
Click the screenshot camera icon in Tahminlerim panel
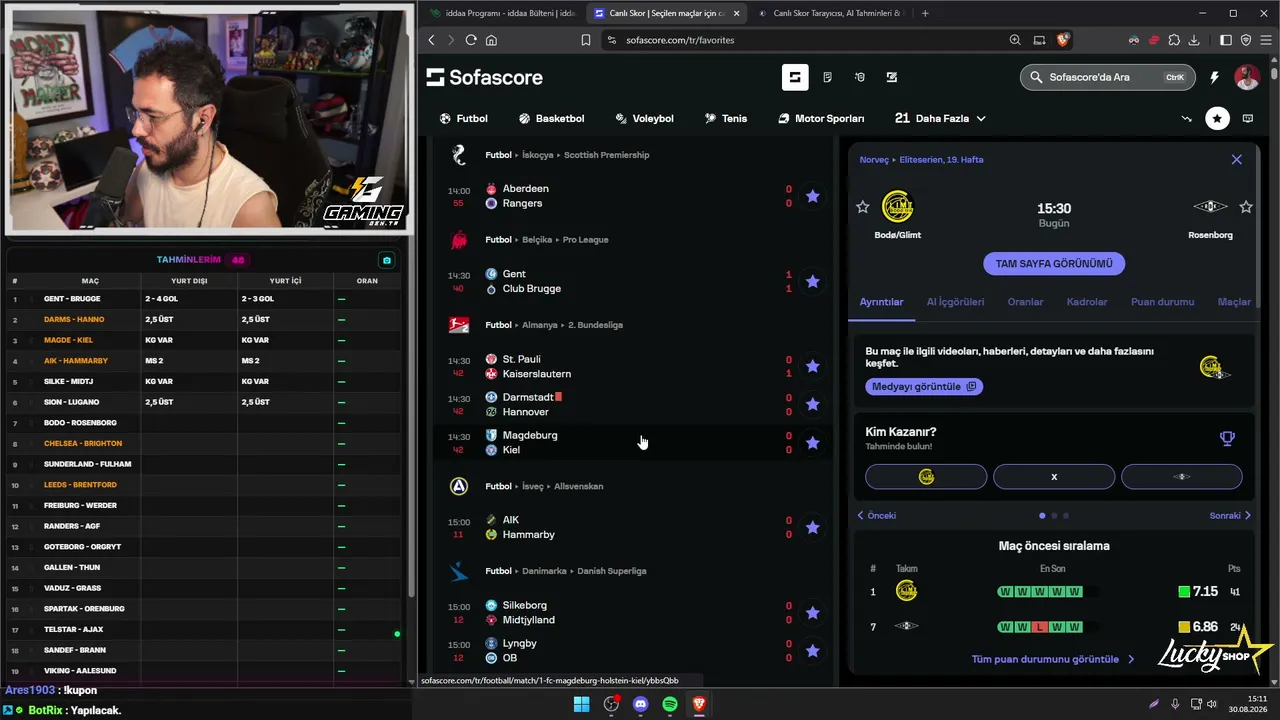[387, 260]
